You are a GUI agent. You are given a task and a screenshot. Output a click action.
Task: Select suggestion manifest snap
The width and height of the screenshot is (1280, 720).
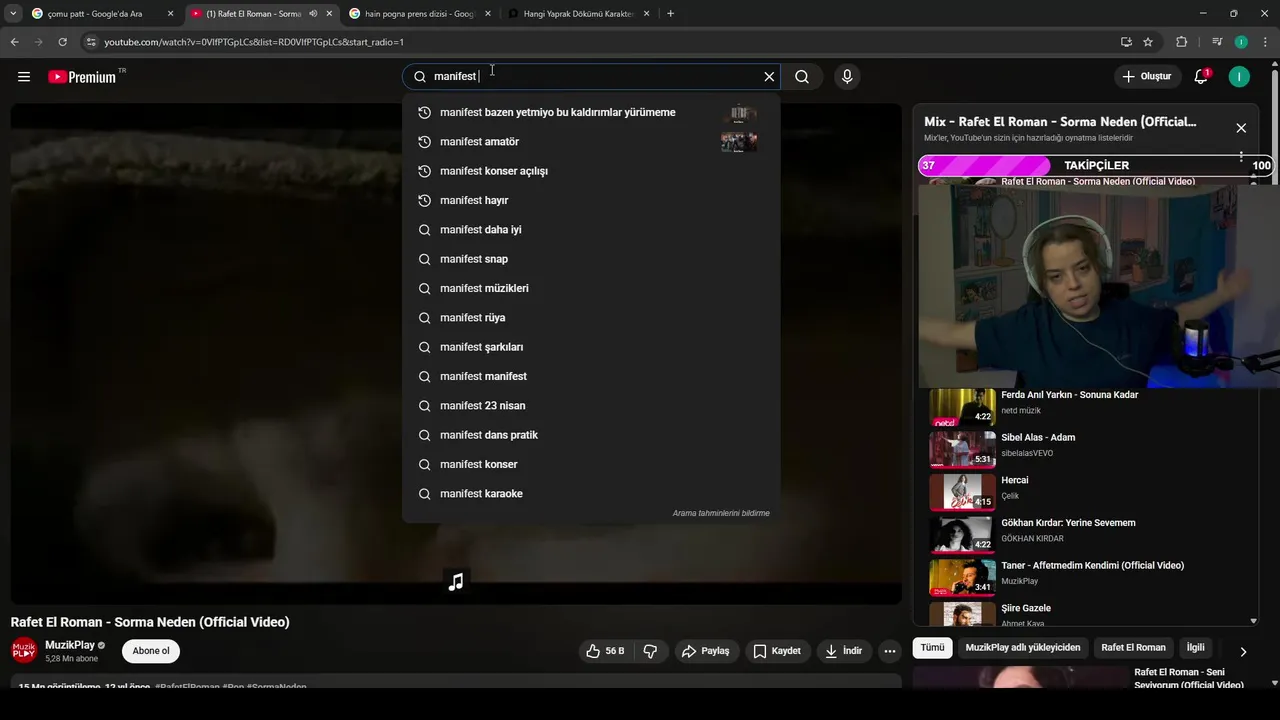click(591, 259)
